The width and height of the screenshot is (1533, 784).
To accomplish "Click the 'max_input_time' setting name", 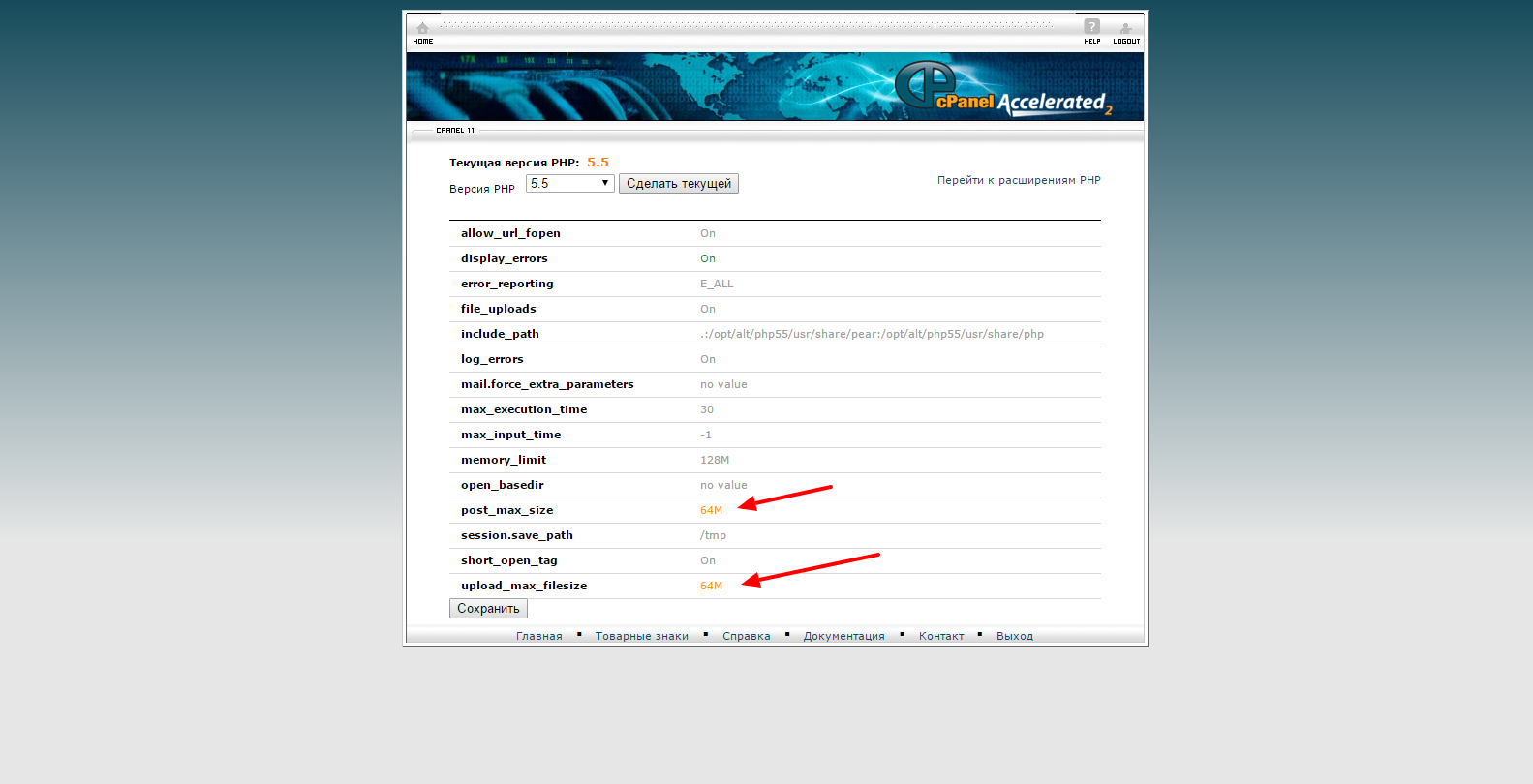I will tap(511, 435).
